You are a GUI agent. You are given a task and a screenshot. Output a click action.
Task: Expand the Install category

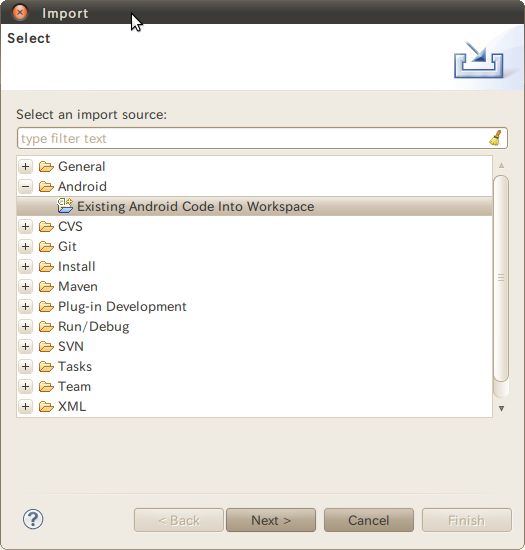(x=25, y=266)
